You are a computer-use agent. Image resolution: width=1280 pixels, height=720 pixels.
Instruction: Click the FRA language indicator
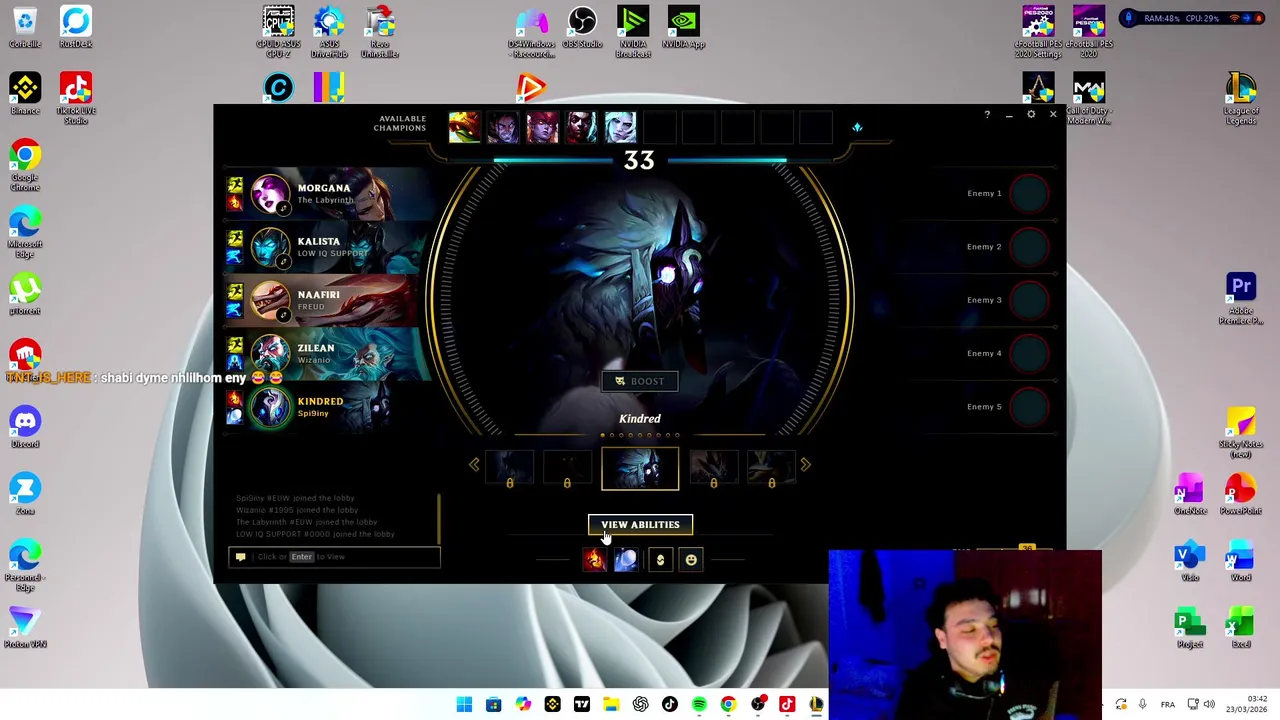pos(1167,705)
